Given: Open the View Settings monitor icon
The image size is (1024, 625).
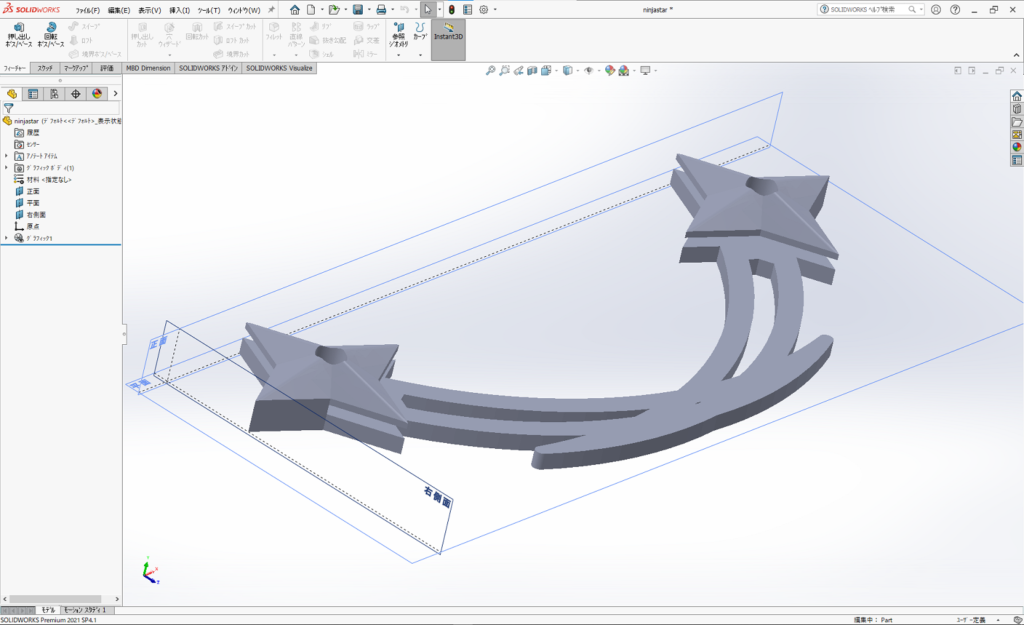Looking at the screenshot, I should coord(645,71).
